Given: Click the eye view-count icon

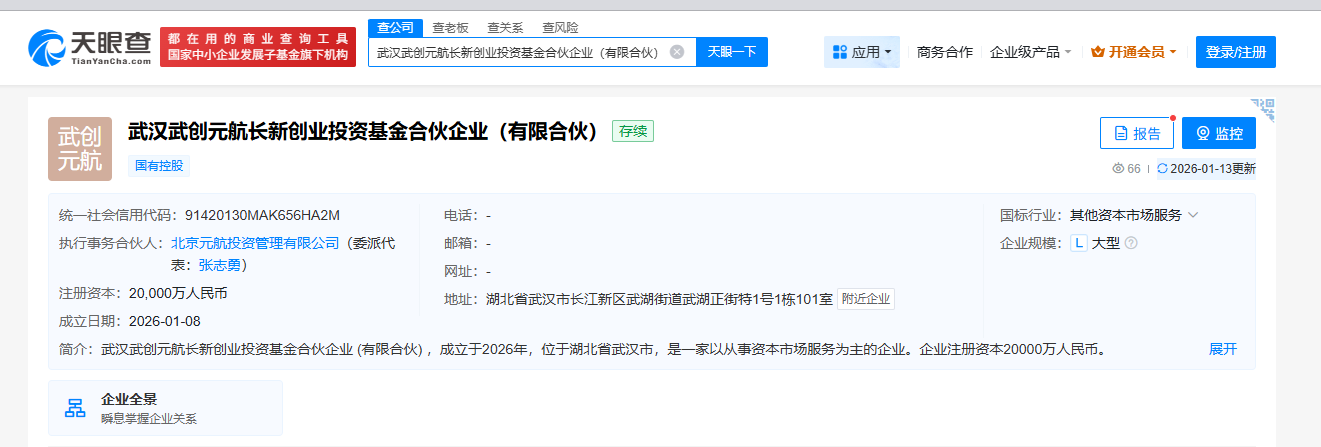Looking at the screenshot, I should pos(1118,169).
